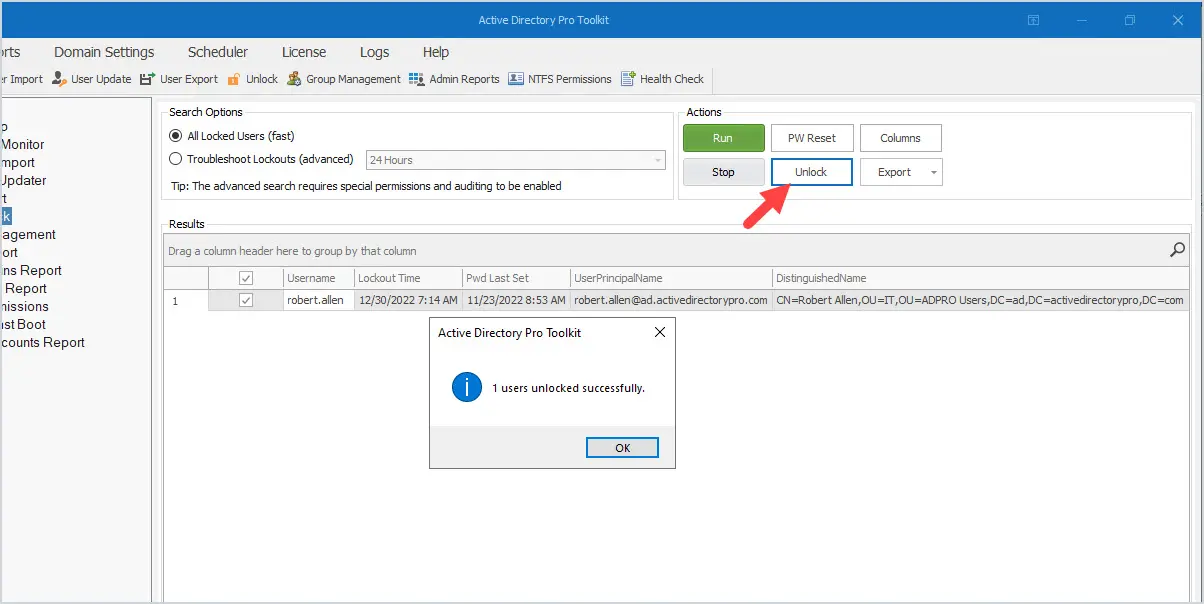
Task: Click the CN=Robert Allen distinguished name cell
Action: coord(980,300)
